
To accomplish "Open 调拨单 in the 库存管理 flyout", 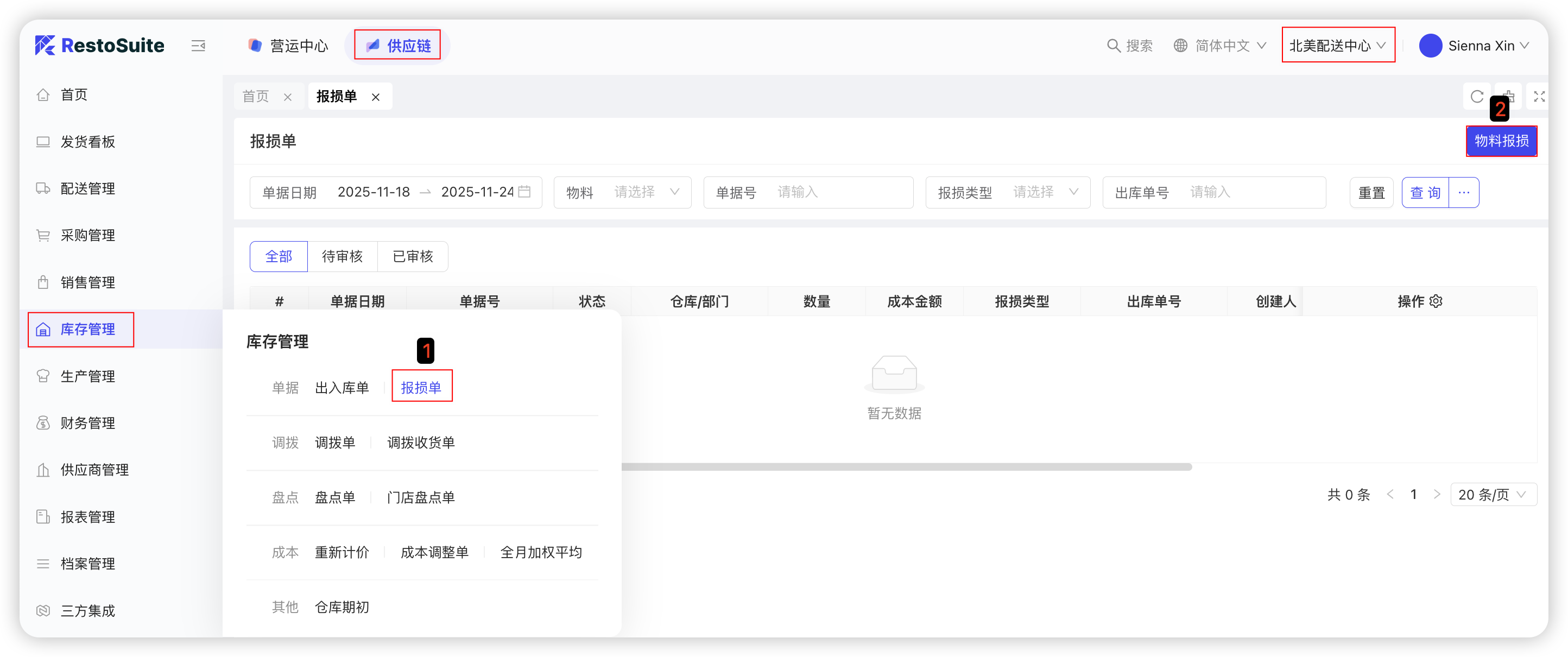I will [x=335, y=443].
